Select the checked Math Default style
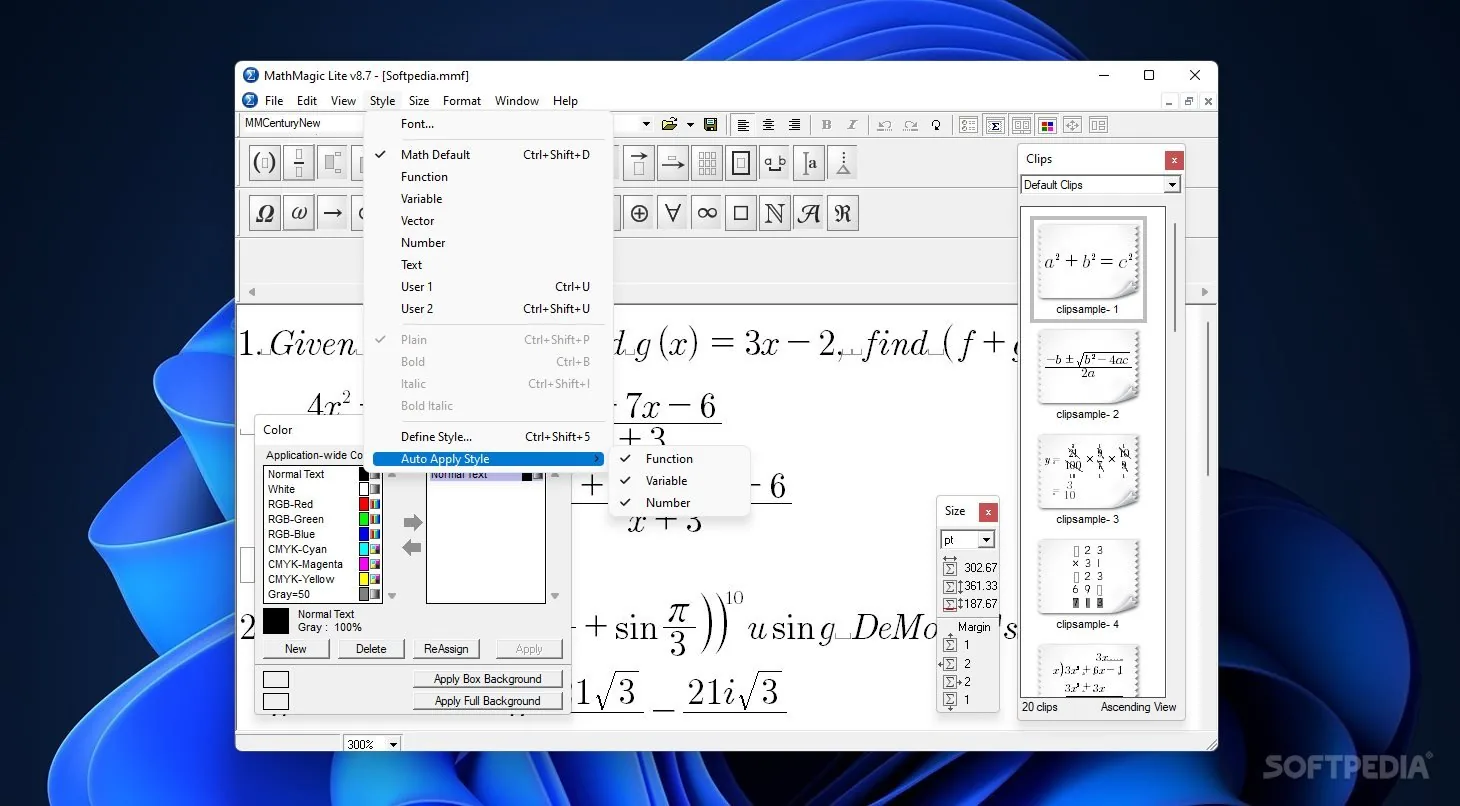Image resolution: width=1460 pixels, height=806 pixels. click(x=488, y=155)
